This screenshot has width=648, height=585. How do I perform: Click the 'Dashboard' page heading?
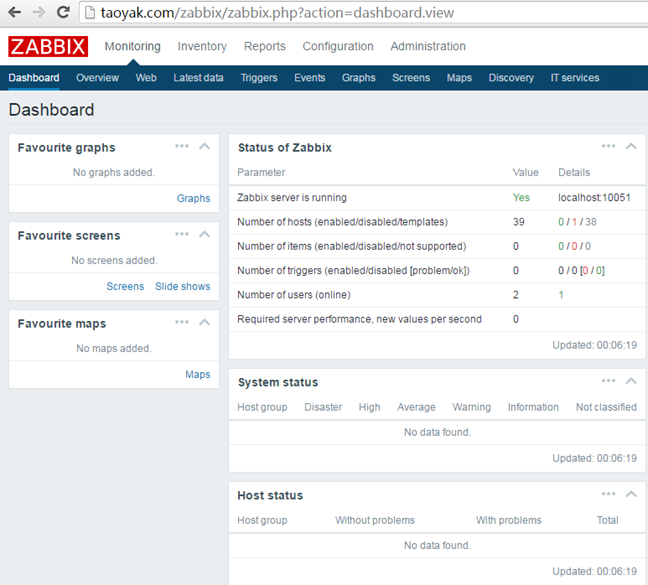[52, 110]
